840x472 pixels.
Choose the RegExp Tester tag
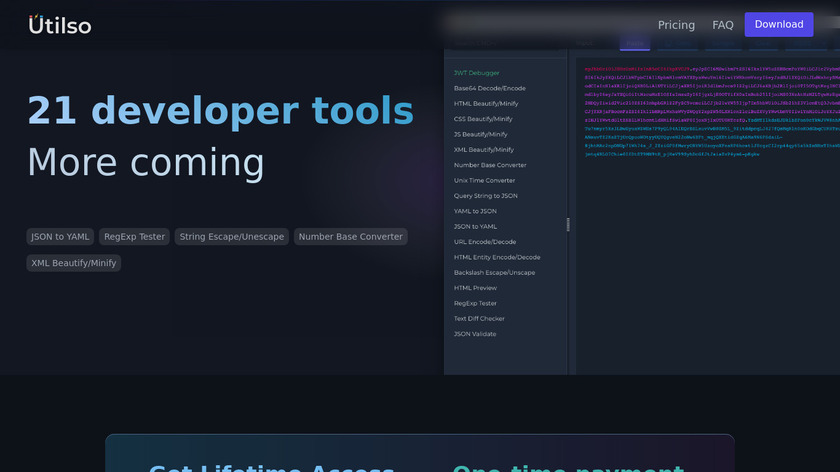click(134, 237)
